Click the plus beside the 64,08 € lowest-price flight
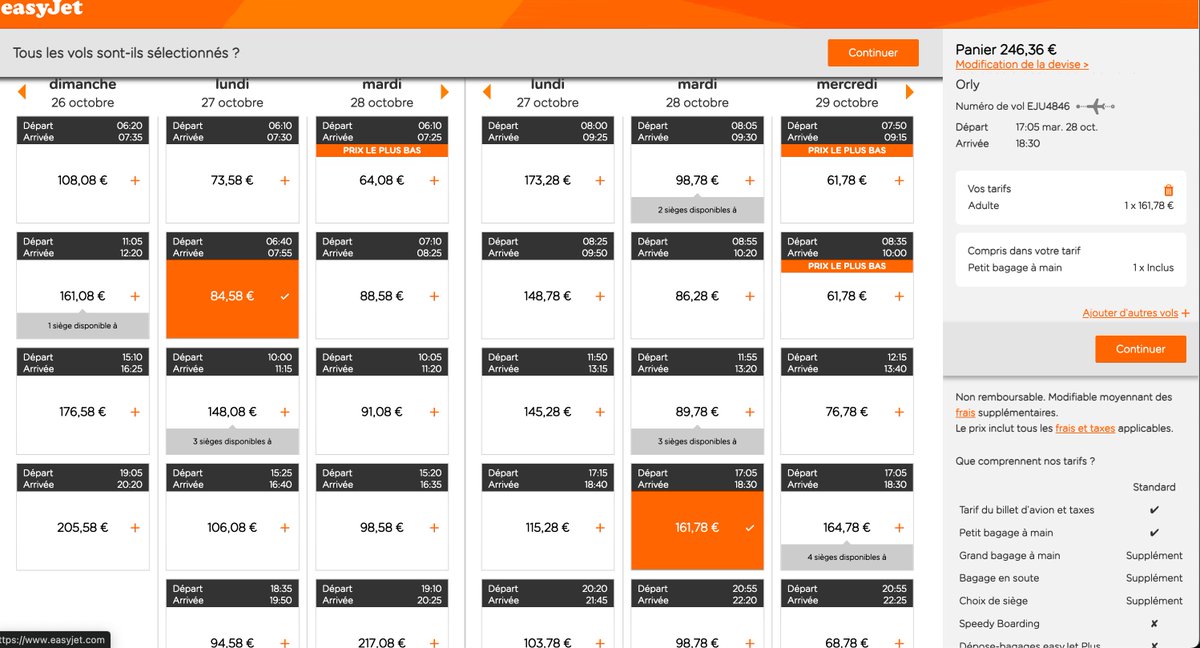This screenshot has height=648, width=1200. point(434,181)
